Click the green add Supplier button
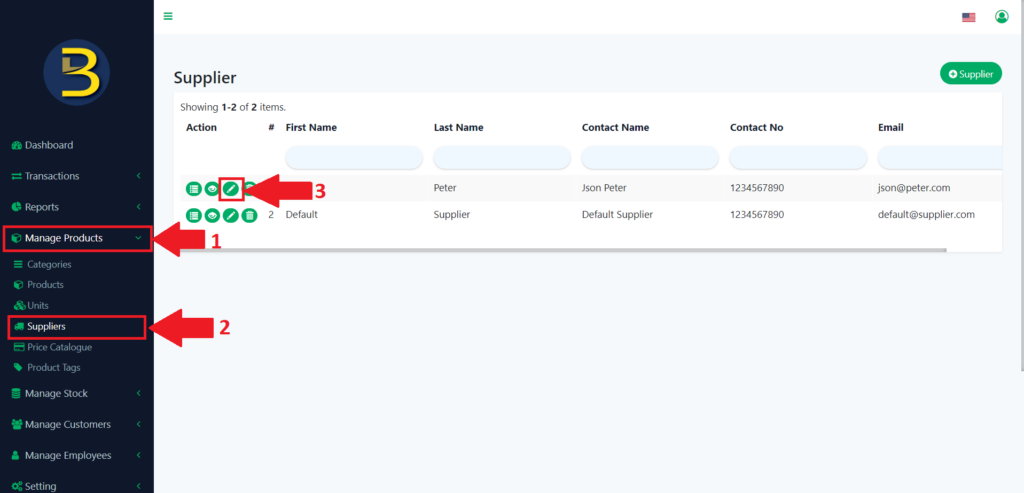 [970, 74]
